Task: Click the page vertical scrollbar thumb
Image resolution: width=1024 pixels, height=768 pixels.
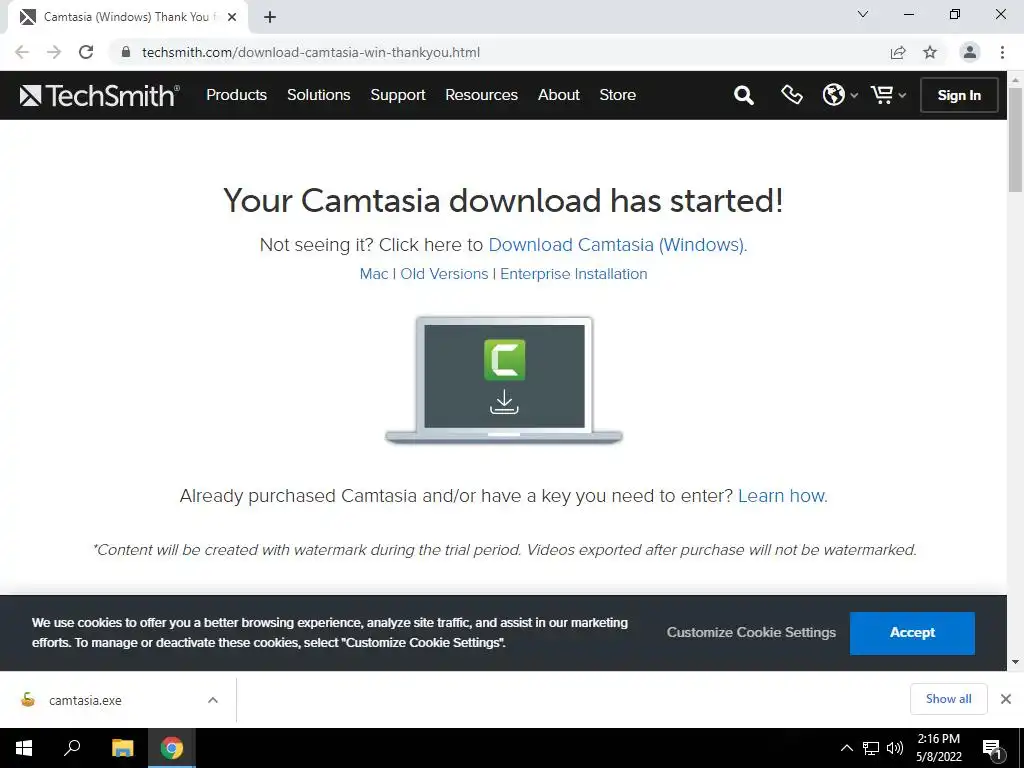Action: [x=1016, y=139]
